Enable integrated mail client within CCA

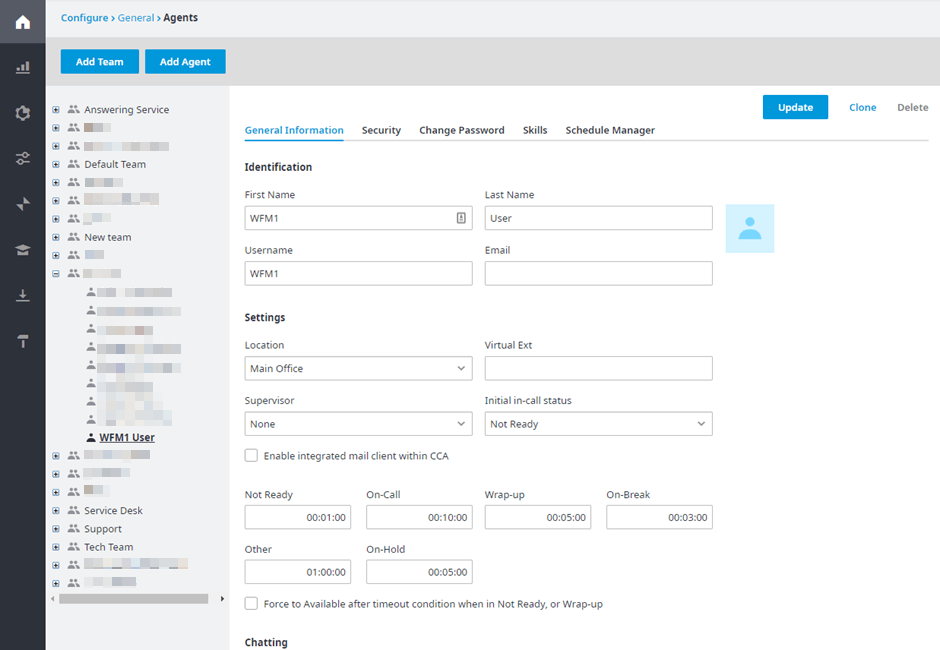coord(251,455)
